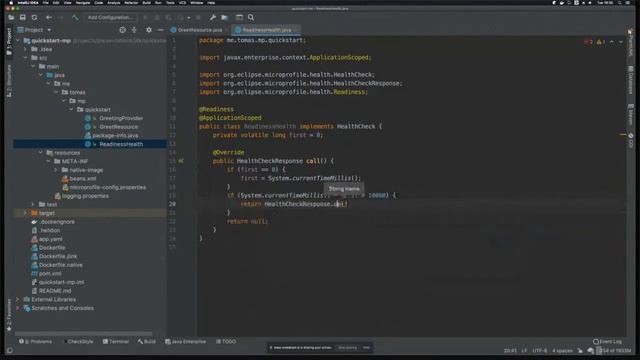640x360 pixels.
Task: Click the Run Anything window icon
Action: click(x=240, y=18)
